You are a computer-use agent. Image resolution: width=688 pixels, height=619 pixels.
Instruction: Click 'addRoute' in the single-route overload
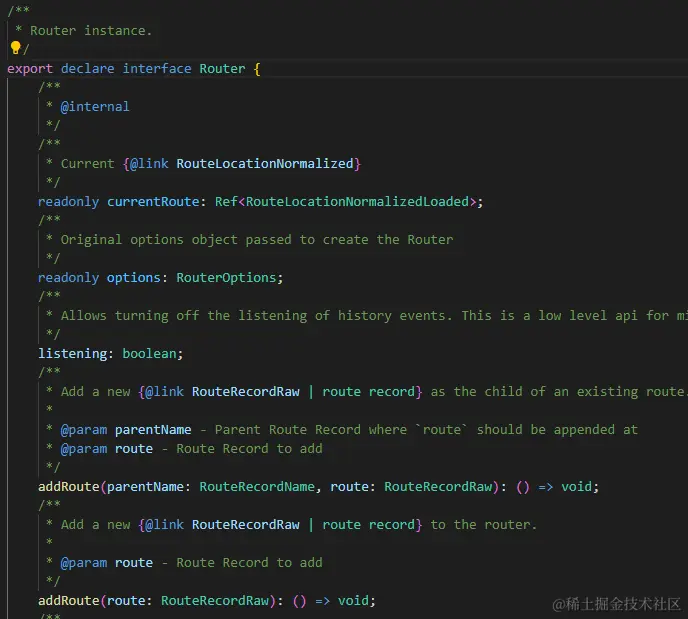tap(68, 601)
